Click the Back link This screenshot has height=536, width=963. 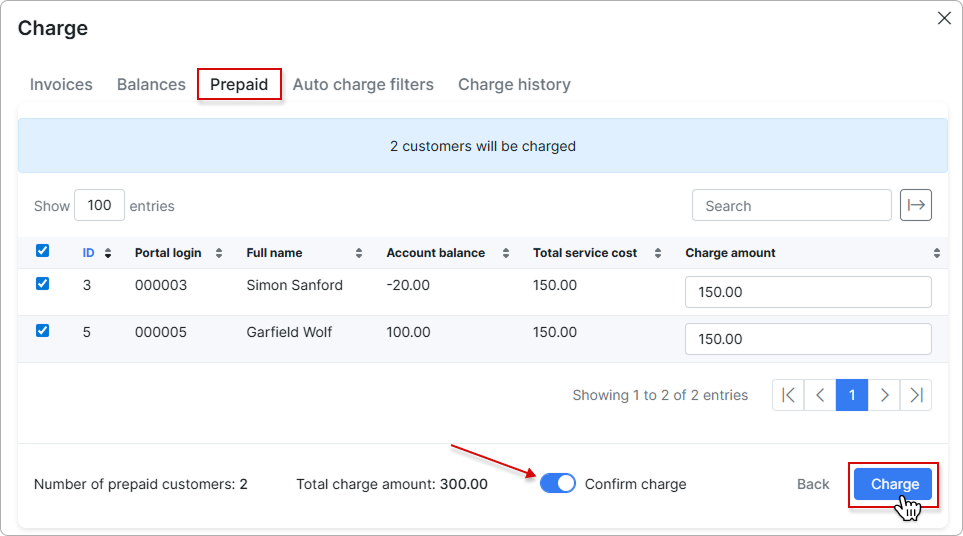pos(813,484)
